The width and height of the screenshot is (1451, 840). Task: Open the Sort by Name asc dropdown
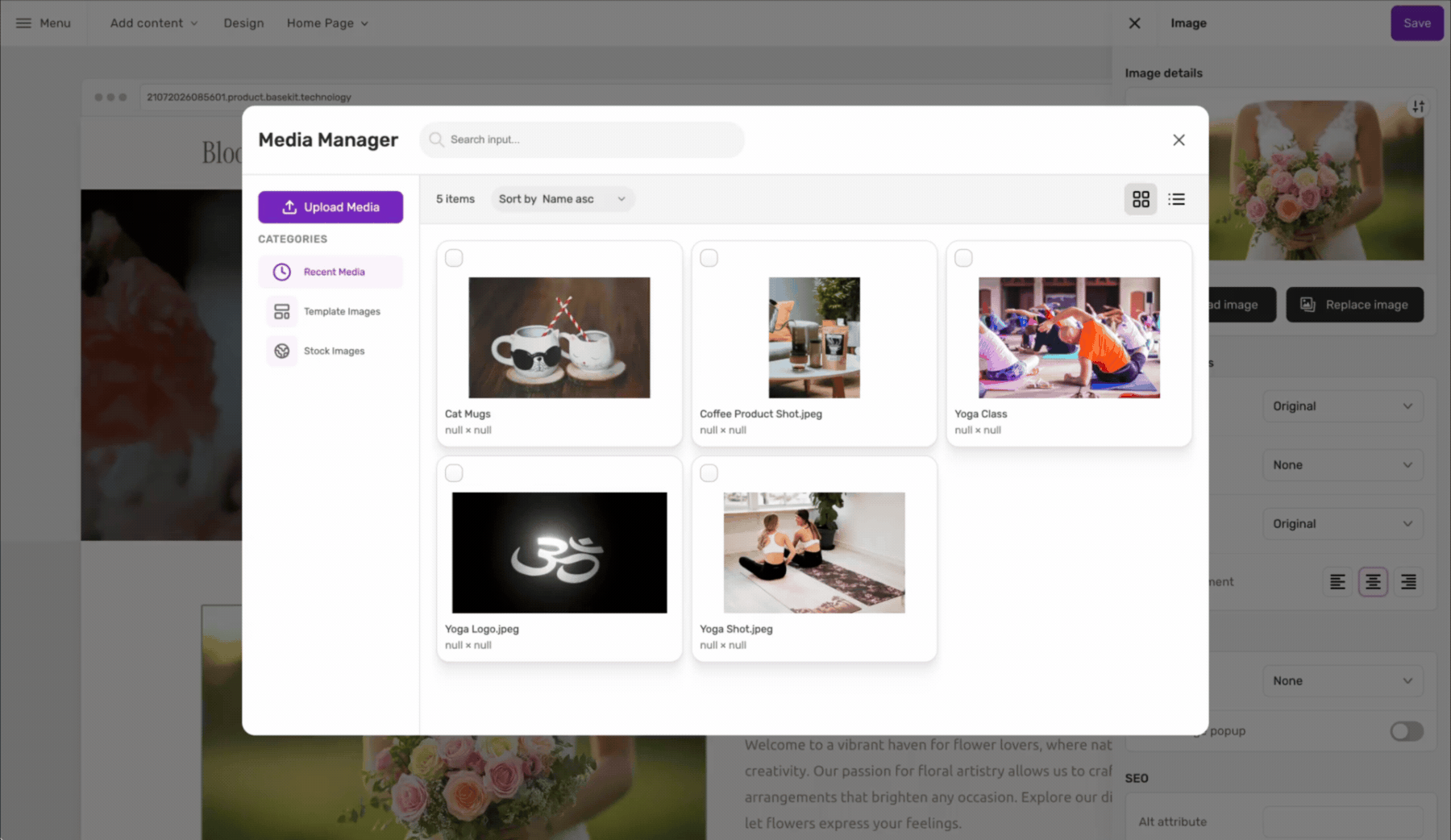(x=563, y=199)
